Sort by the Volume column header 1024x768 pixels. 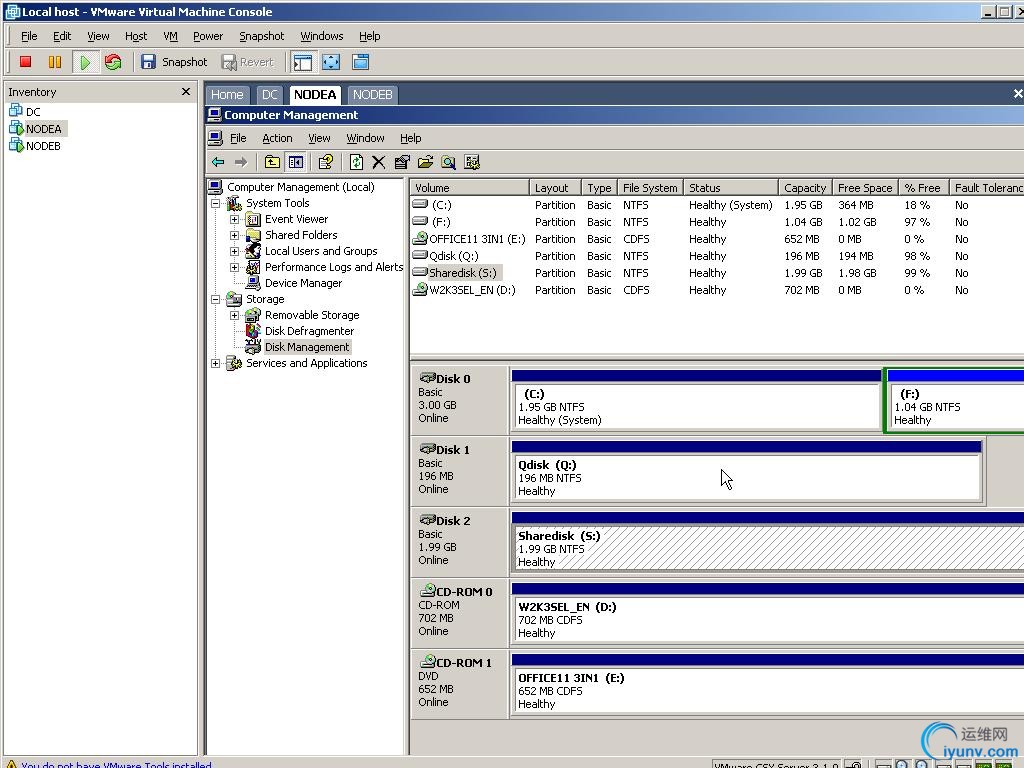(x=469, y=187)
